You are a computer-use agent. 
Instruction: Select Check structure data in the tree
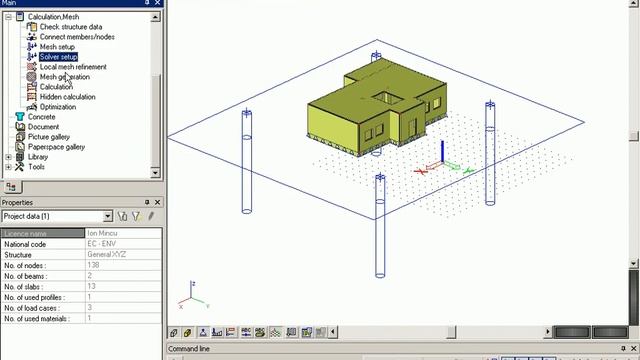(x=71, y=27)
